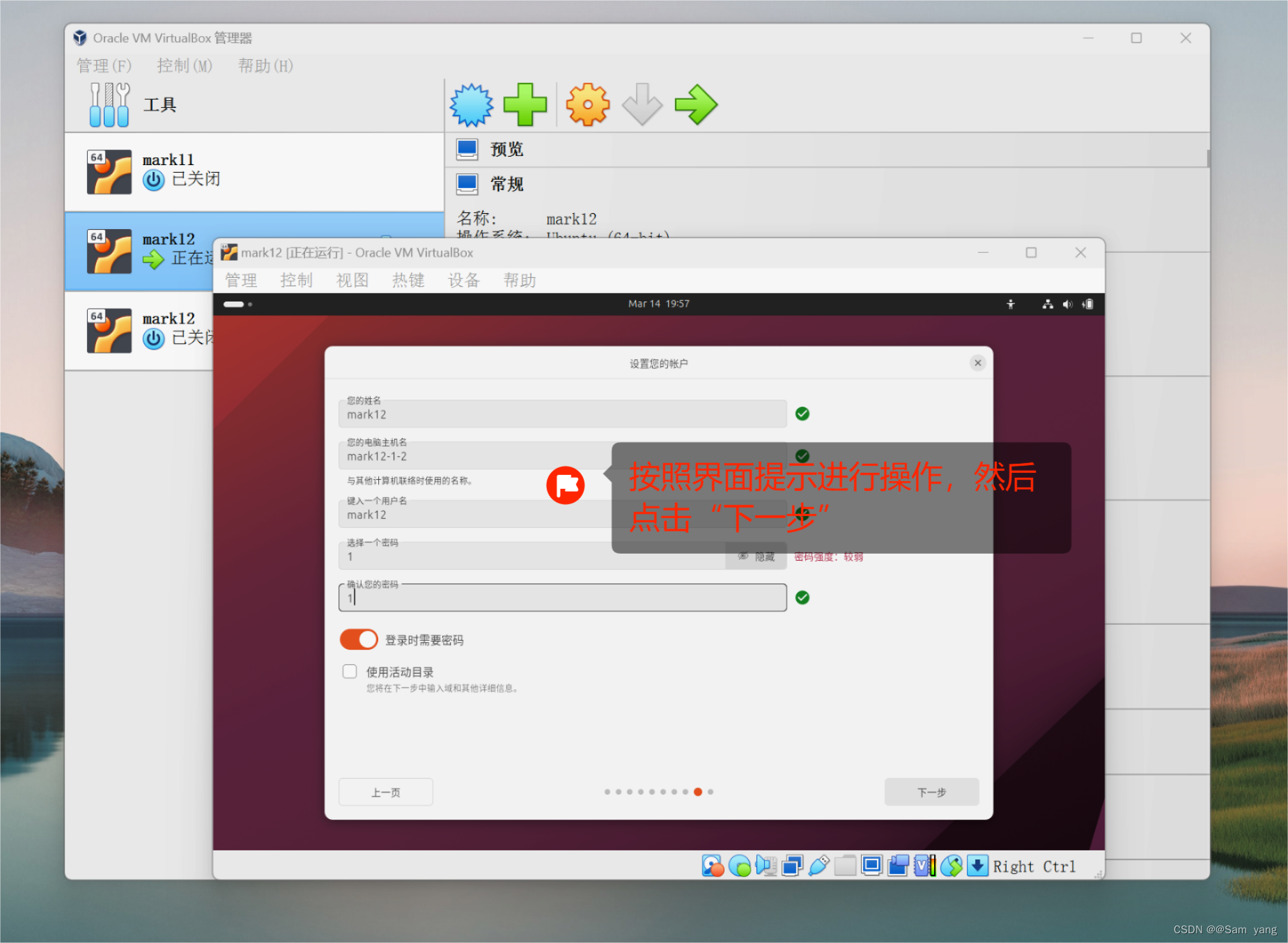Click the network adapters status icon
This screenshot has width=1288, height=943.
[792, 866]
